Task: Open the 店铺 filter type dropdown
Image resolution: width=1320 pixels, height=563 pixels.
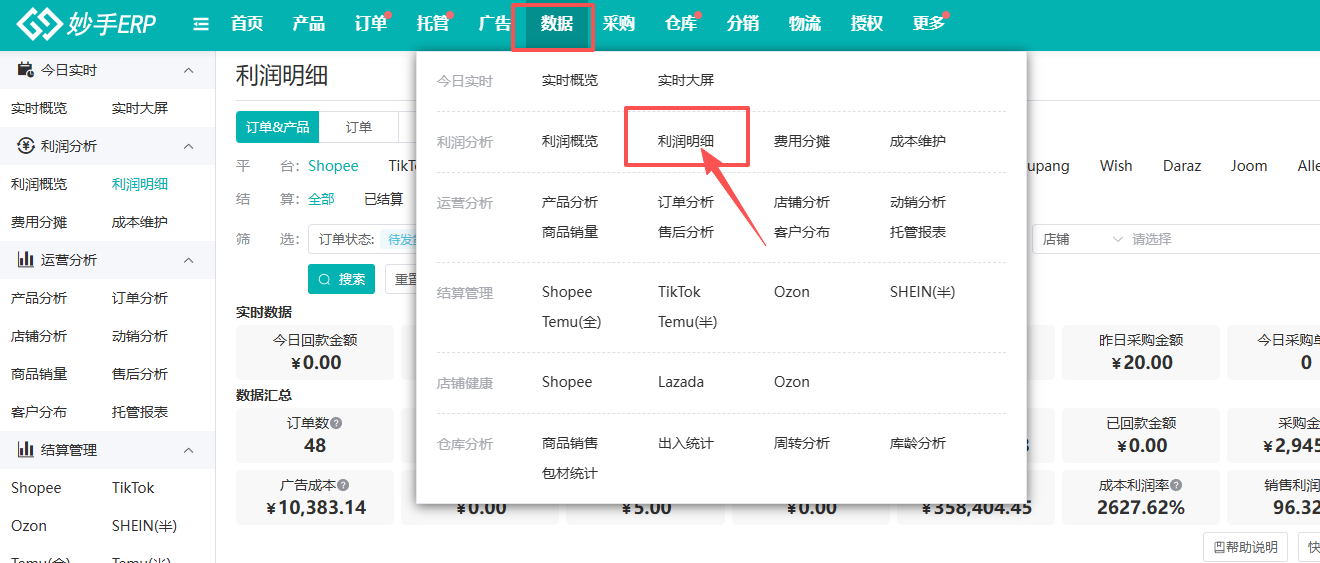Action: tap(1083, 239)
